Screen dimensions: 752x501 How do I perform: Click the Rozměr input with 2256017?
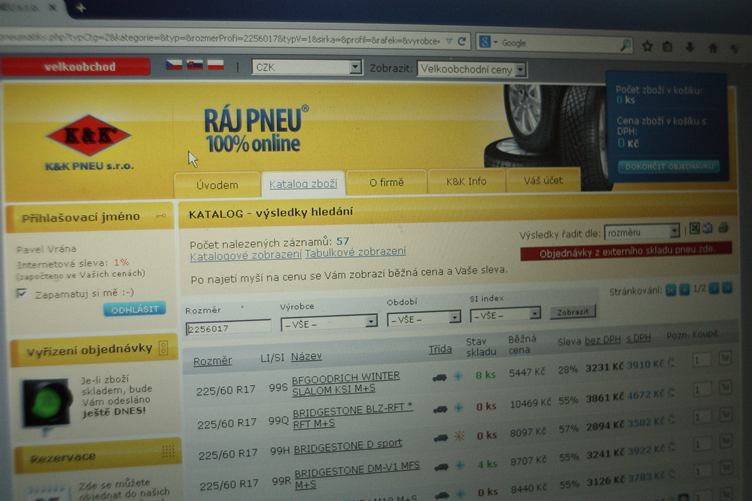pos(228,328)
